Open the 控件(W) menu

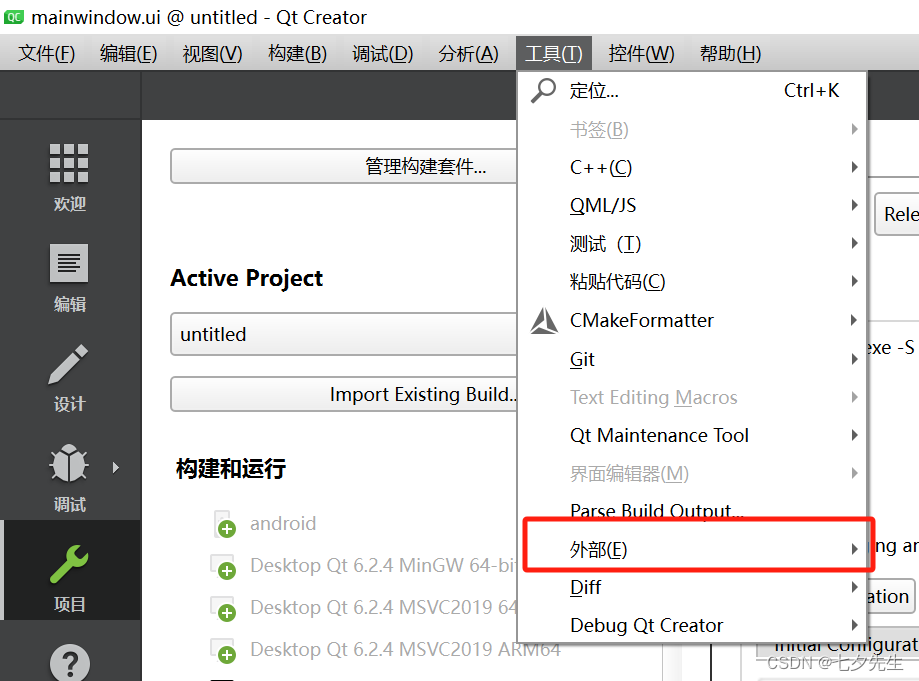tap(641, 53)
